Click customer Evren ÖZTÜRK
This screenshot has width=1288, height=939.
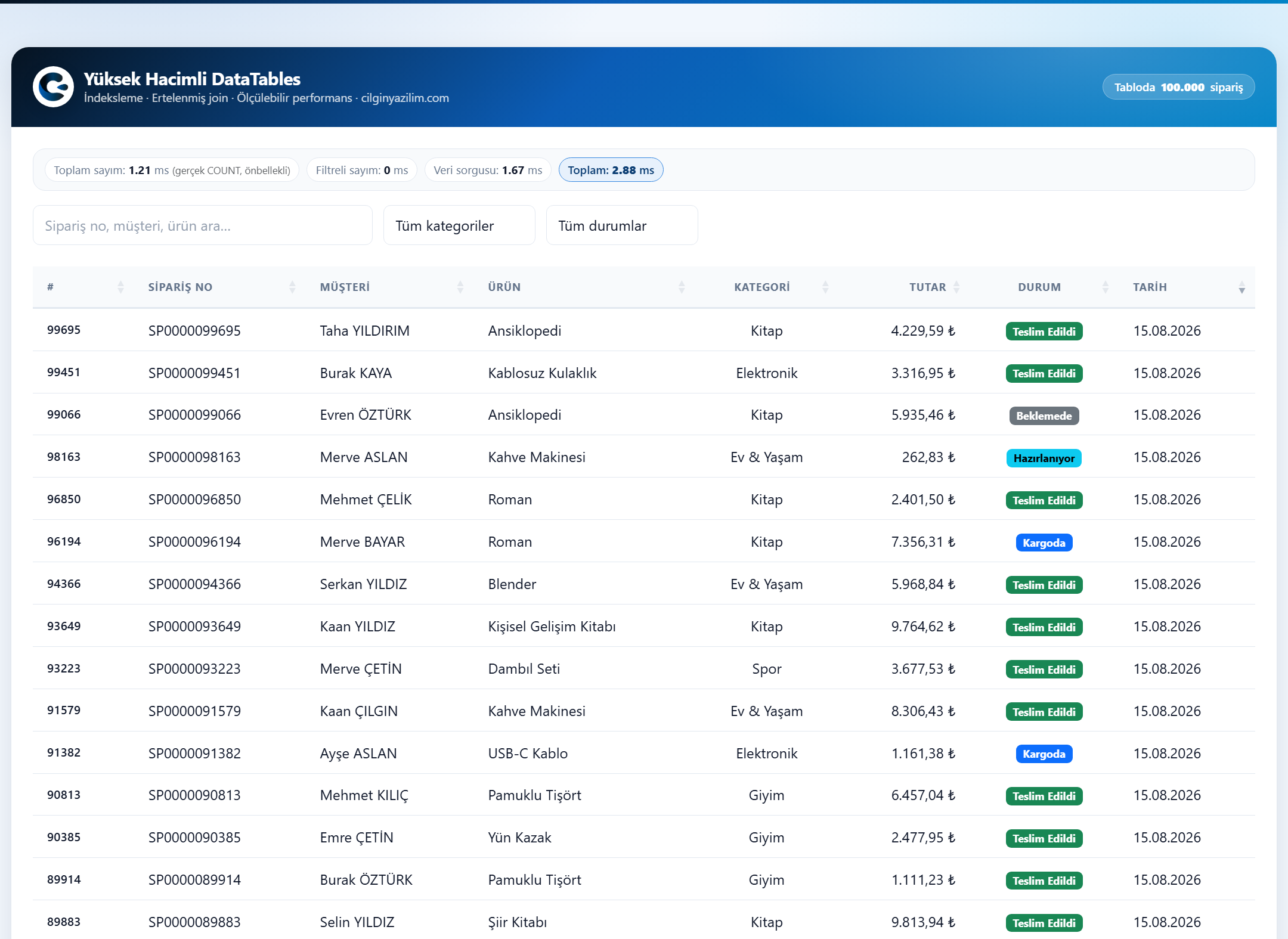[366, 415]
